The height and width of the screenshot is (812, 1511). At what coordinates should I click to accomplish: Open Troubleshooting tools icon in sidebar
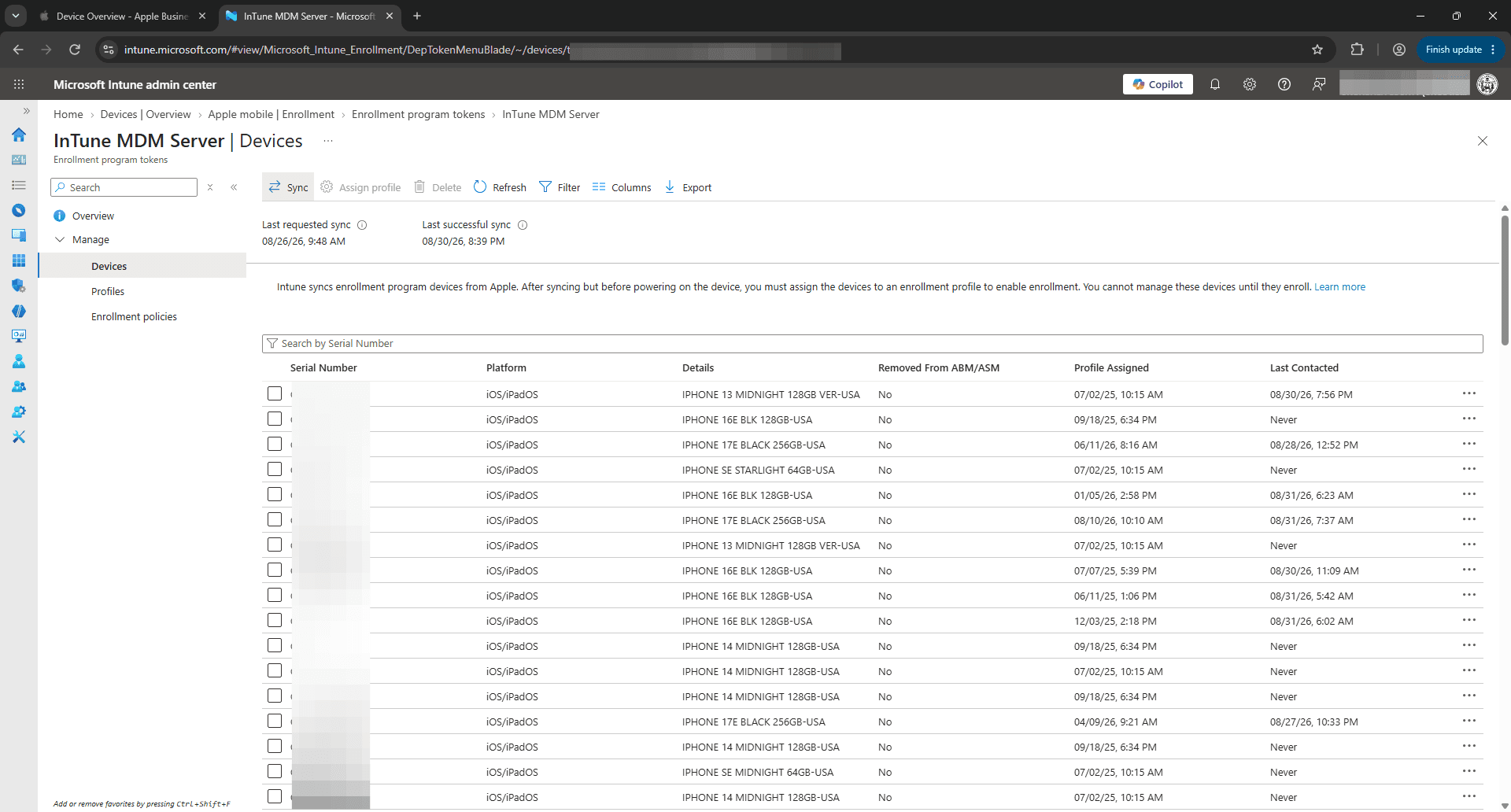19,437
